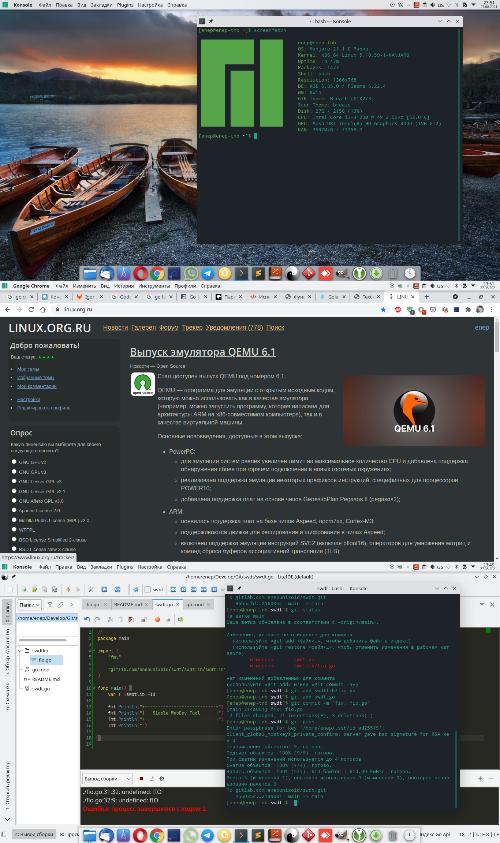
Task: Select the GNU GPL v3 poll option
Action: tap(15, 471)
